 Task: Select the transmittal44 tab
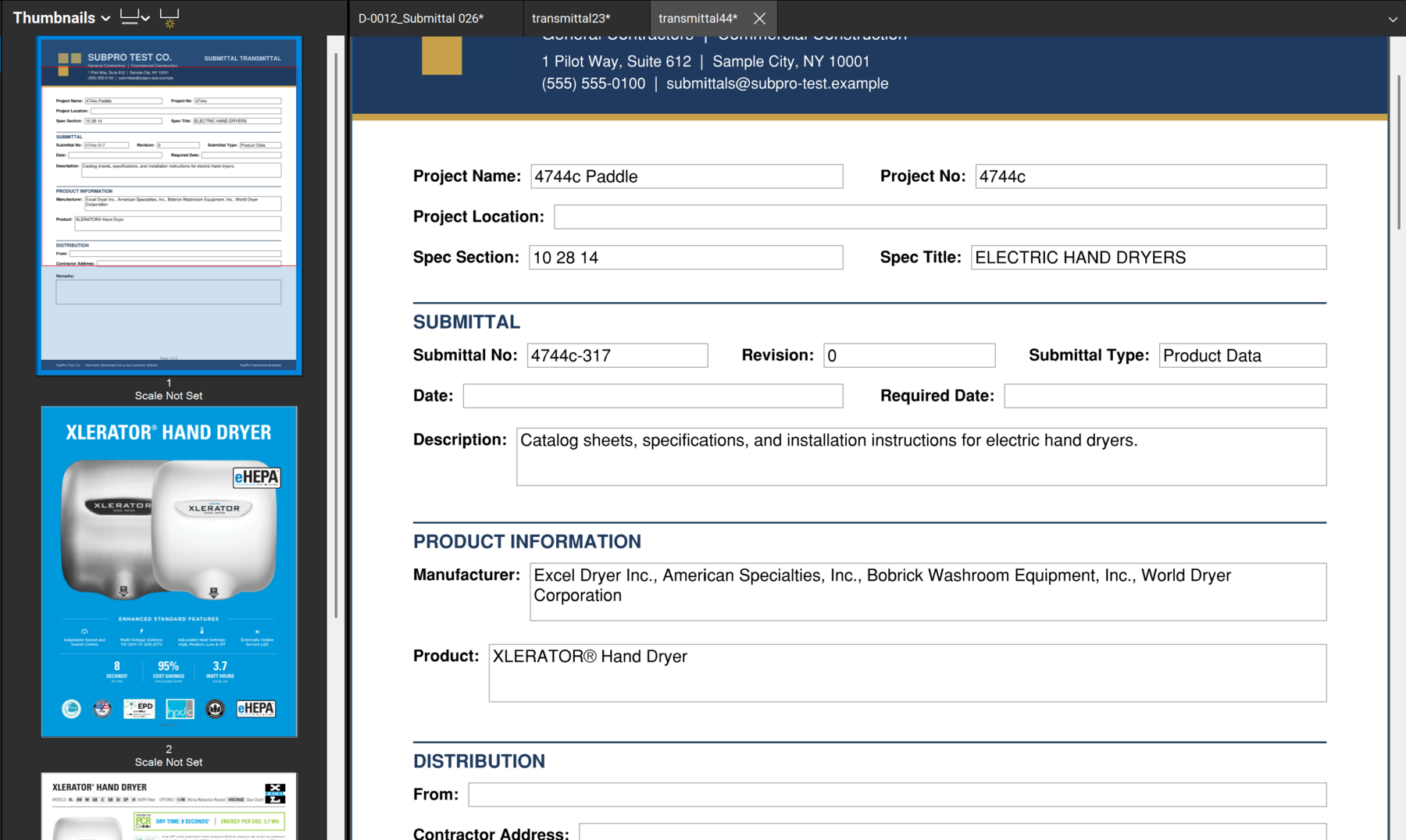point(698,18)
